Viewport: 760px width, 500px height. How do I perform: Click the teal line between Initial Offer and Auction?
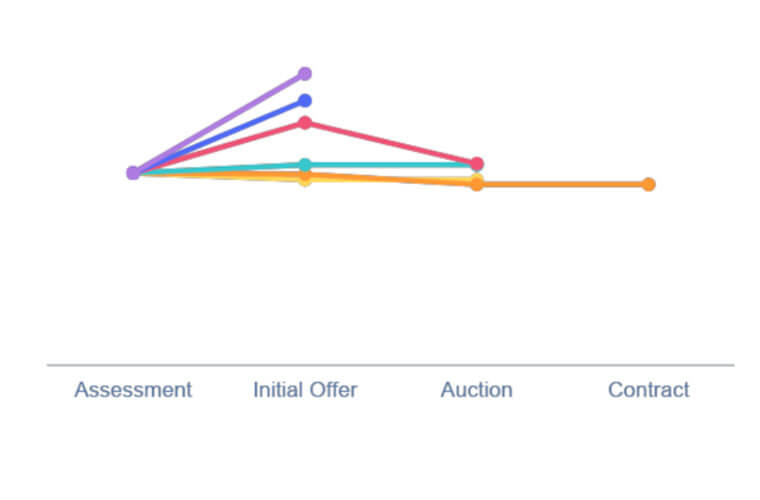391,165
